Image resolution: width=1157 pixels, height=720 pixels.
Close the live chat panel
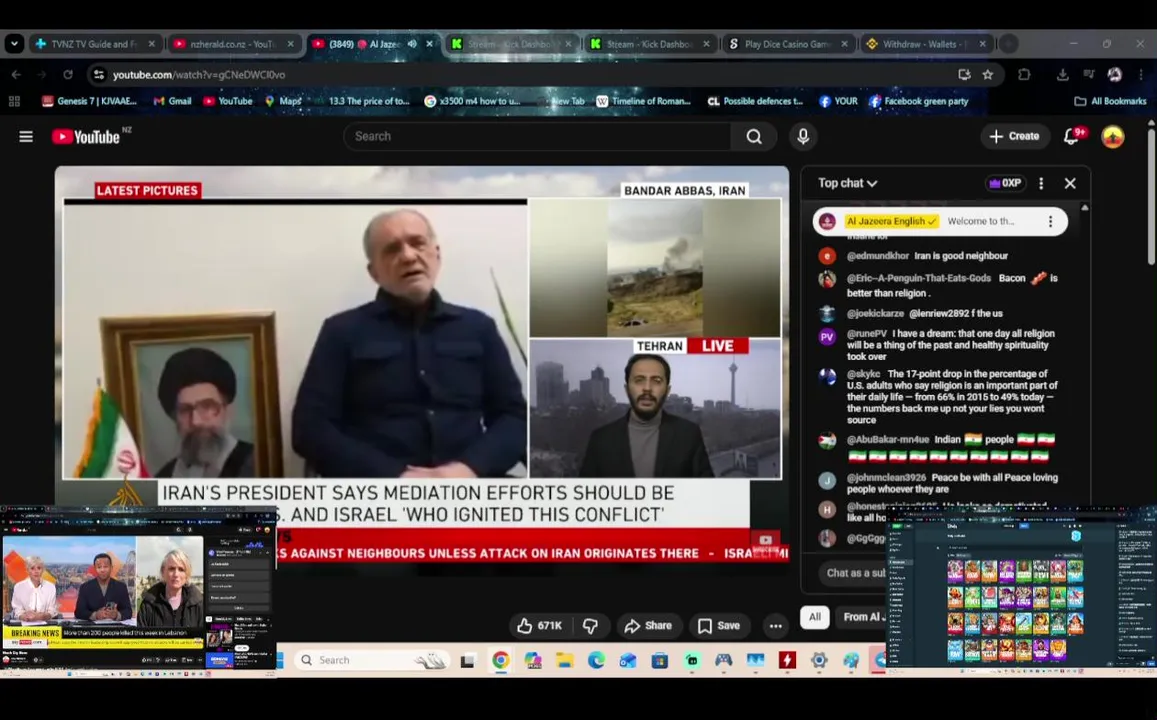tap(1070, 183)
